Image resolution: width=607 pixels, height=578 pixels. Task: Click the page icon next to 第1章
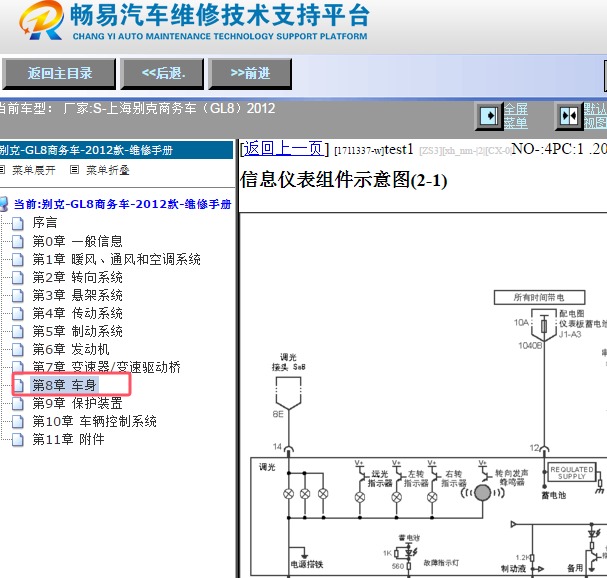click(18, 259)
